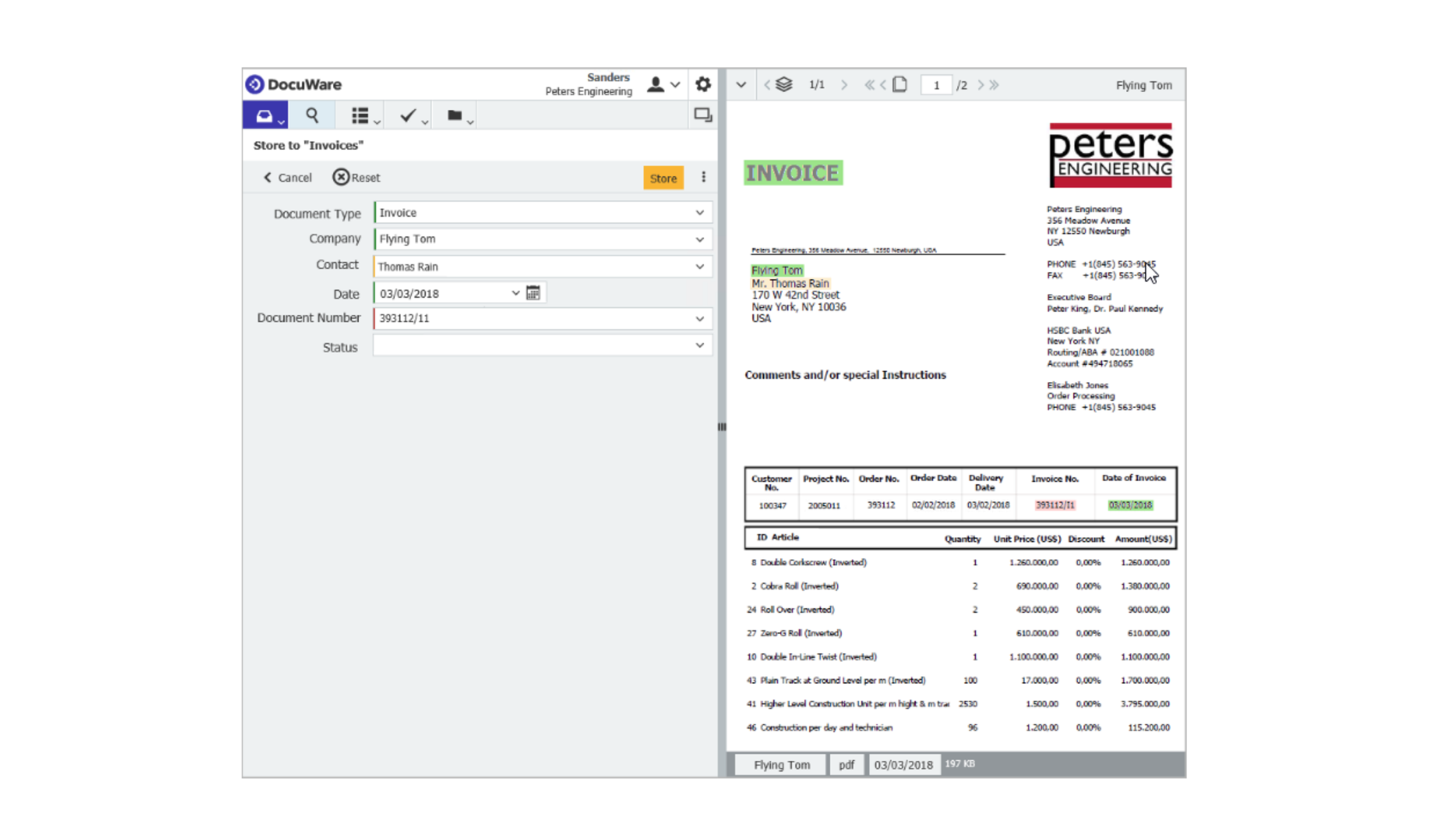Focus the Document Type field with Invoice
This screenshot has height=840, width=1429.
(543, 213)
